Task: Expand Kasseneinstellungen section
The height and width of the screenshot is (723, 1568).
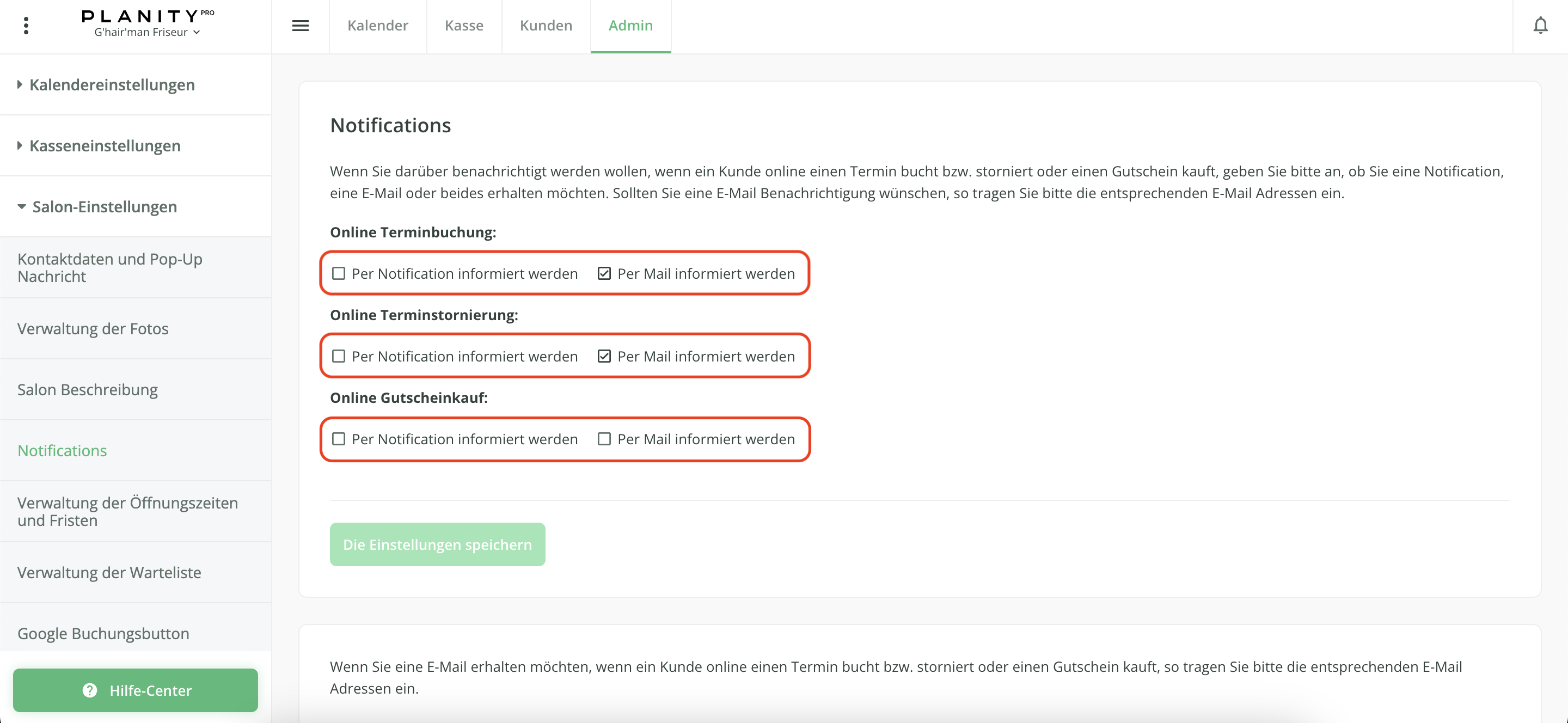Action: tap(105, 145)
